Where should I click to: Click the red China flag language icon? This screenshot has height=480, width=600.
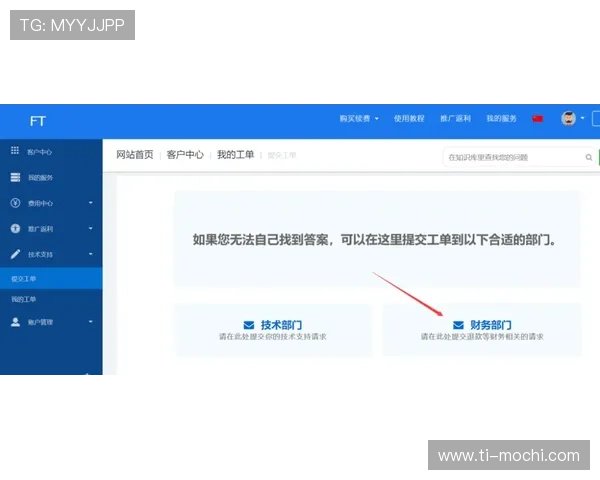[538, 119]
